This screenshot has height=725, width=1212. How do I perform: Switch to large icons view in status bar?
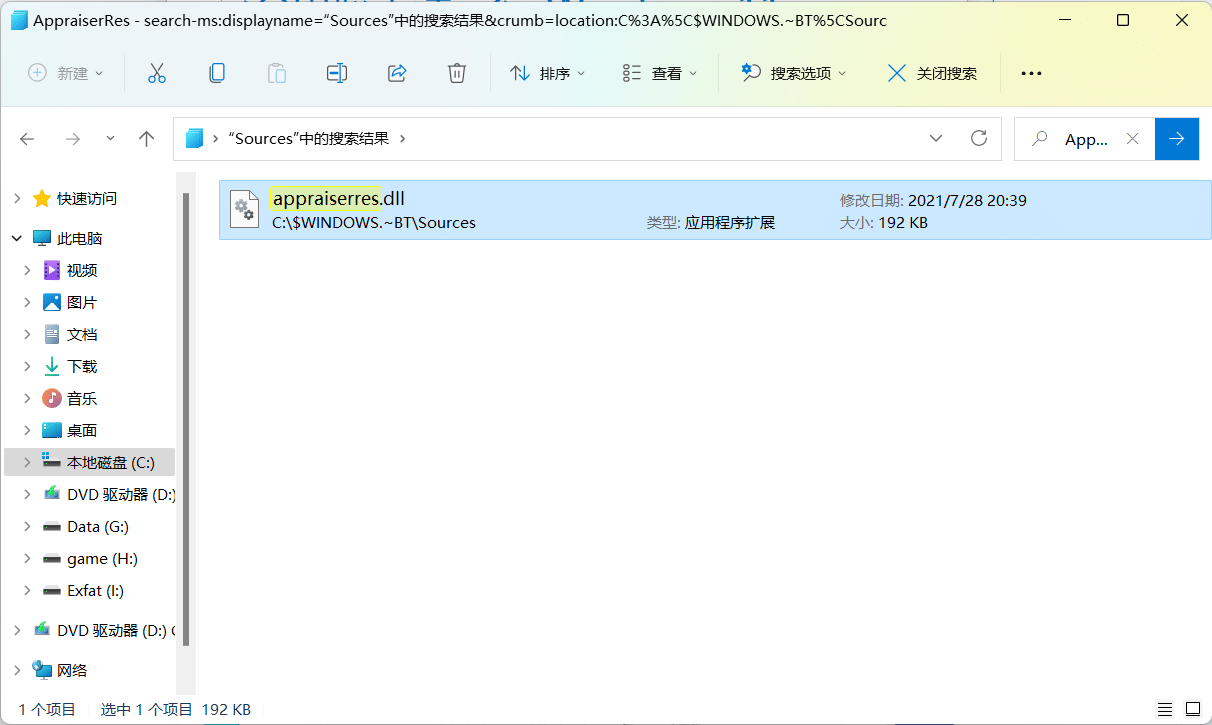1192,709
